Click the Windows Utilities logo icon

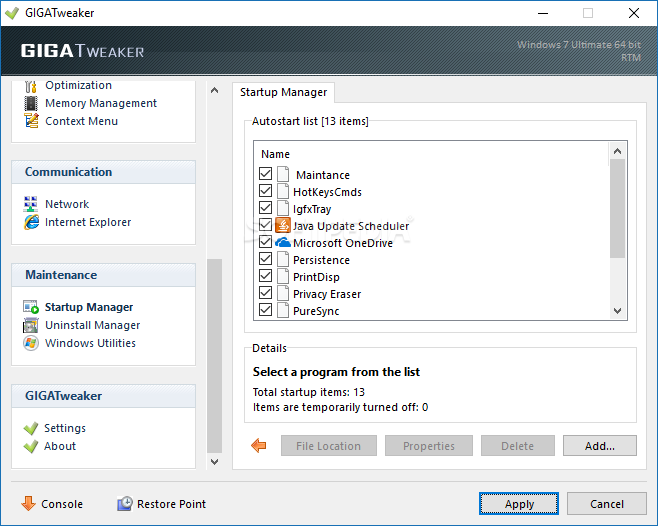tap(31, 343)
